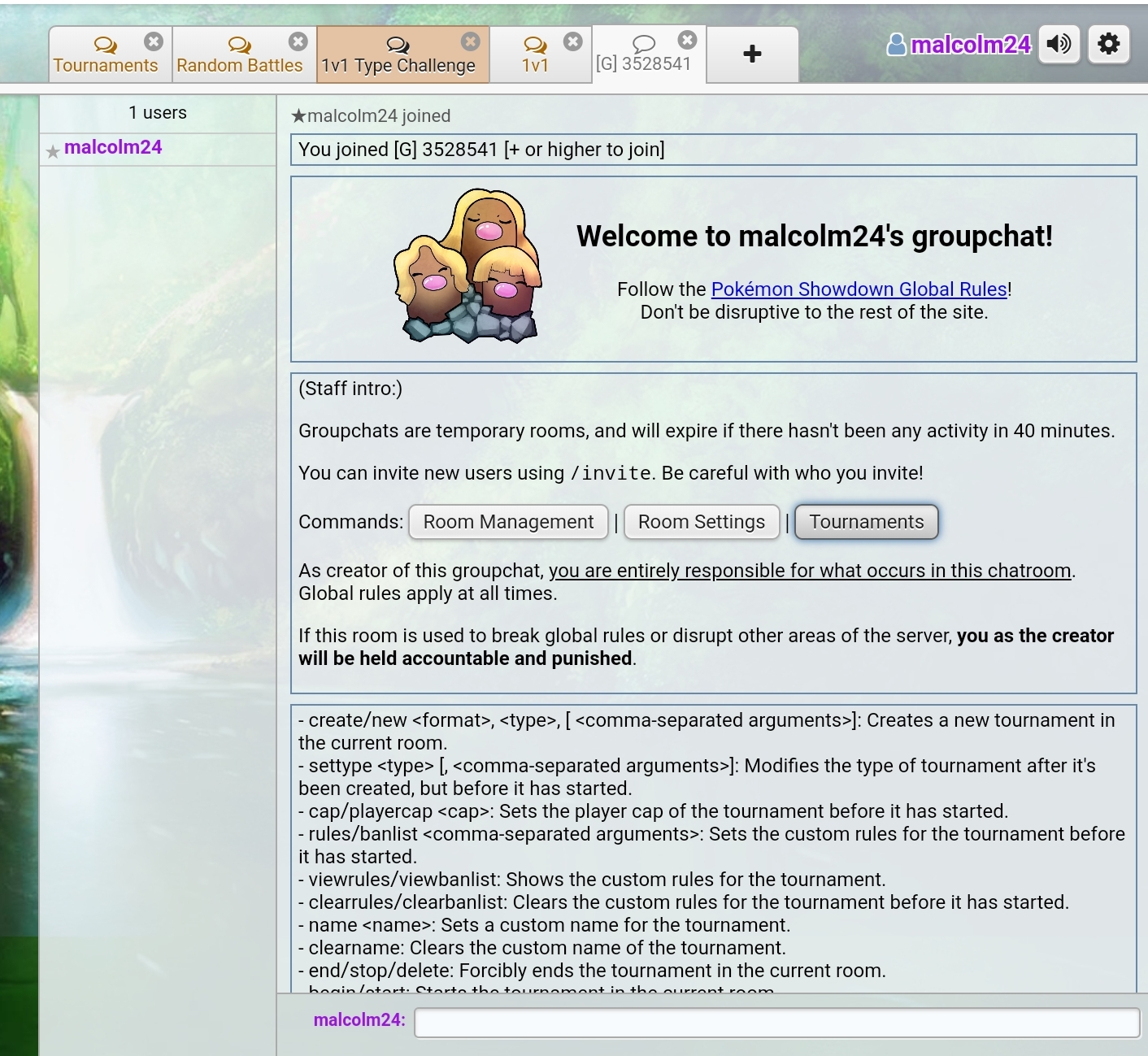
Task: Switch to the Random Battles tab
Action: 239,56
